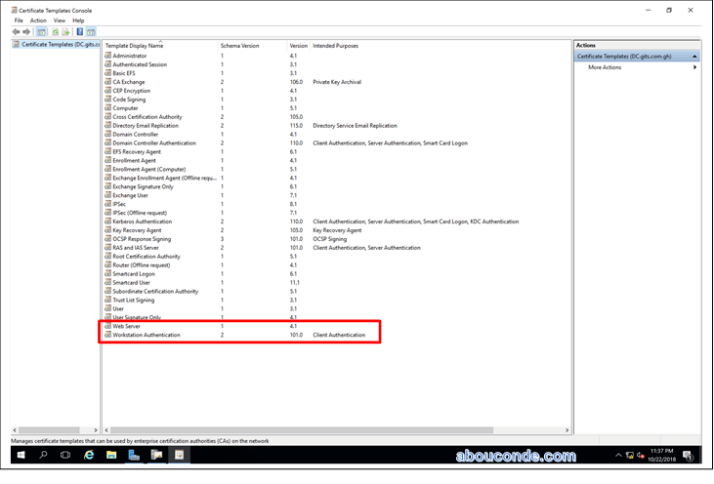Select the Computer template icon
The image size is (714, 484).
point(108,108)
